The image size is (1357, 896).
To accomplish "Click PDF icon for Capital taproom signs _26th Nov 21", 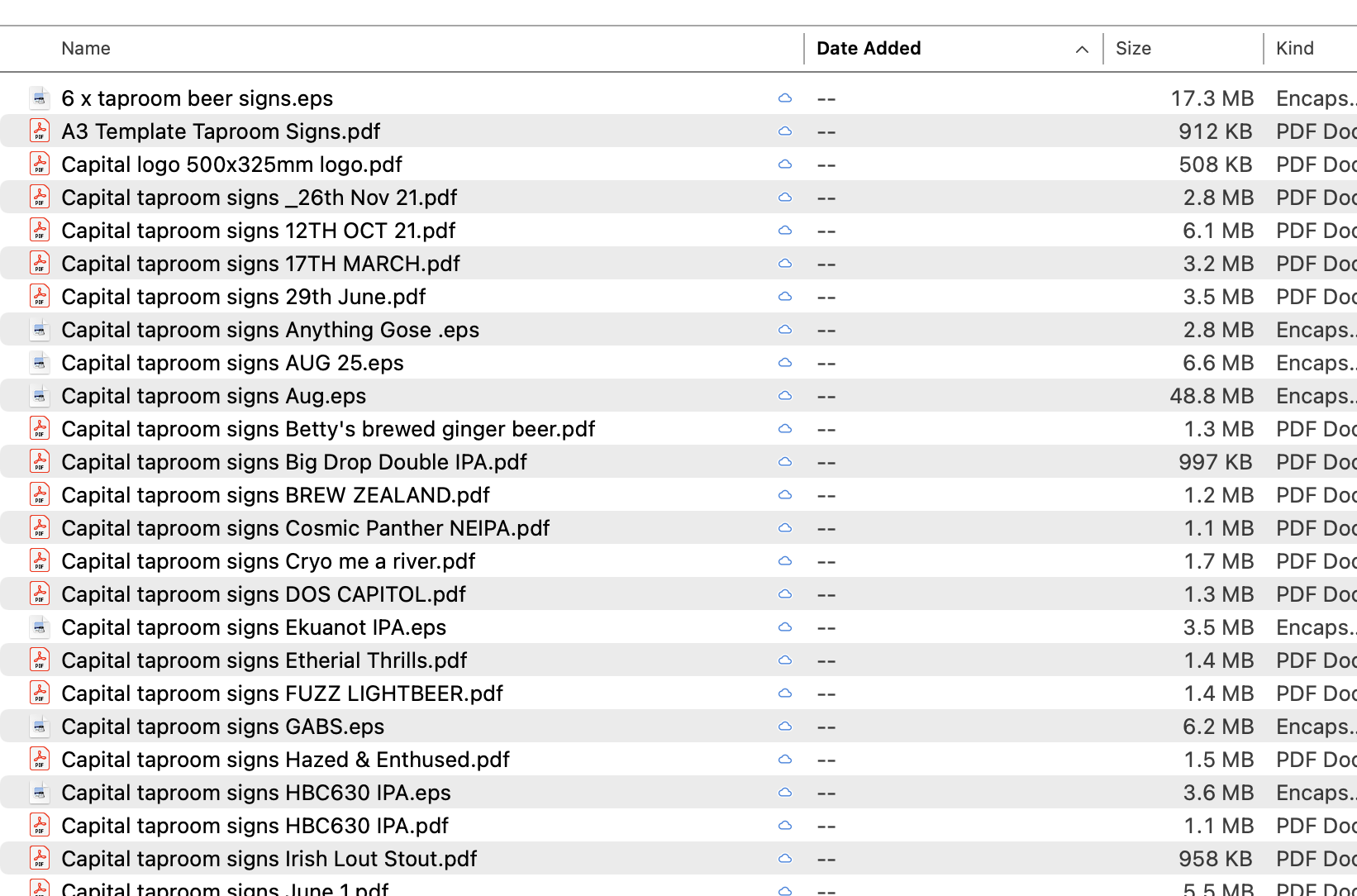I will (40, 198).
